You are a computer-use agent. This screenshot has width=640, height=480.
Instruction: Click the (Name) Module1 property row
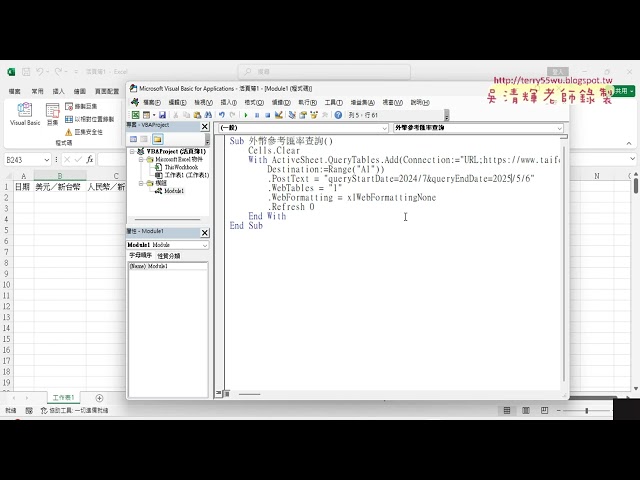168,266
